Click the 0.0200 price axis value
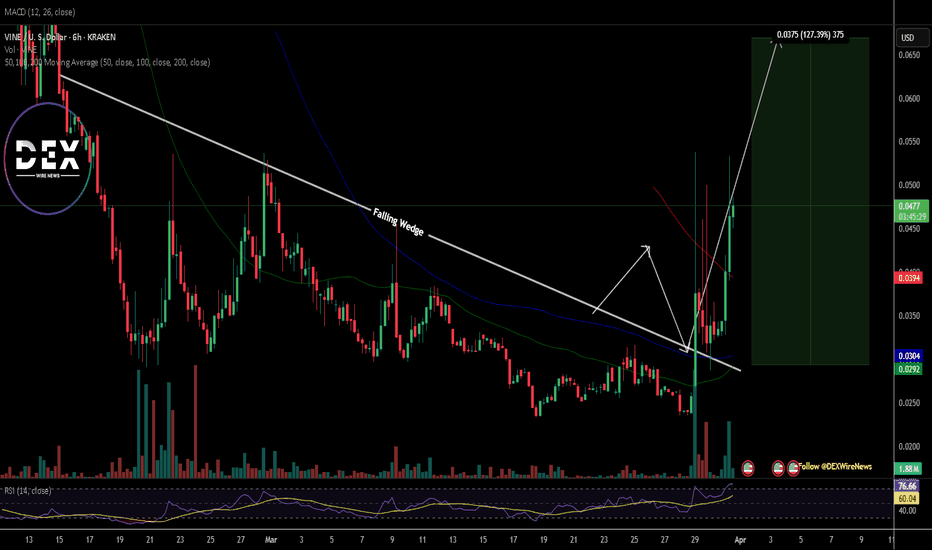The width and height of the screenshot is (932, 550). (909, 446)
